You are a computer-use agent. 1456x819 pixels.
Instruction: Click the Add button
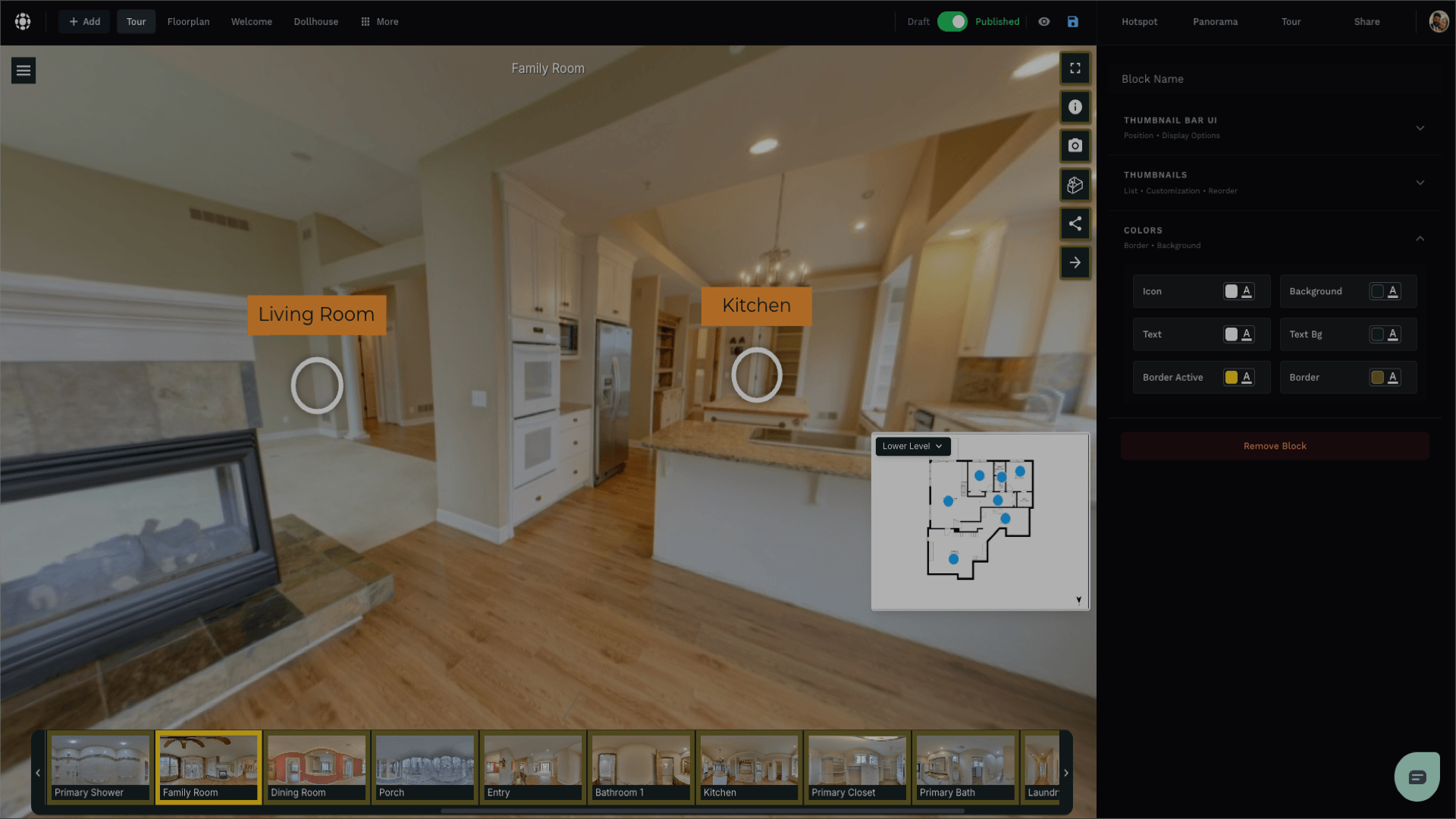84,22
